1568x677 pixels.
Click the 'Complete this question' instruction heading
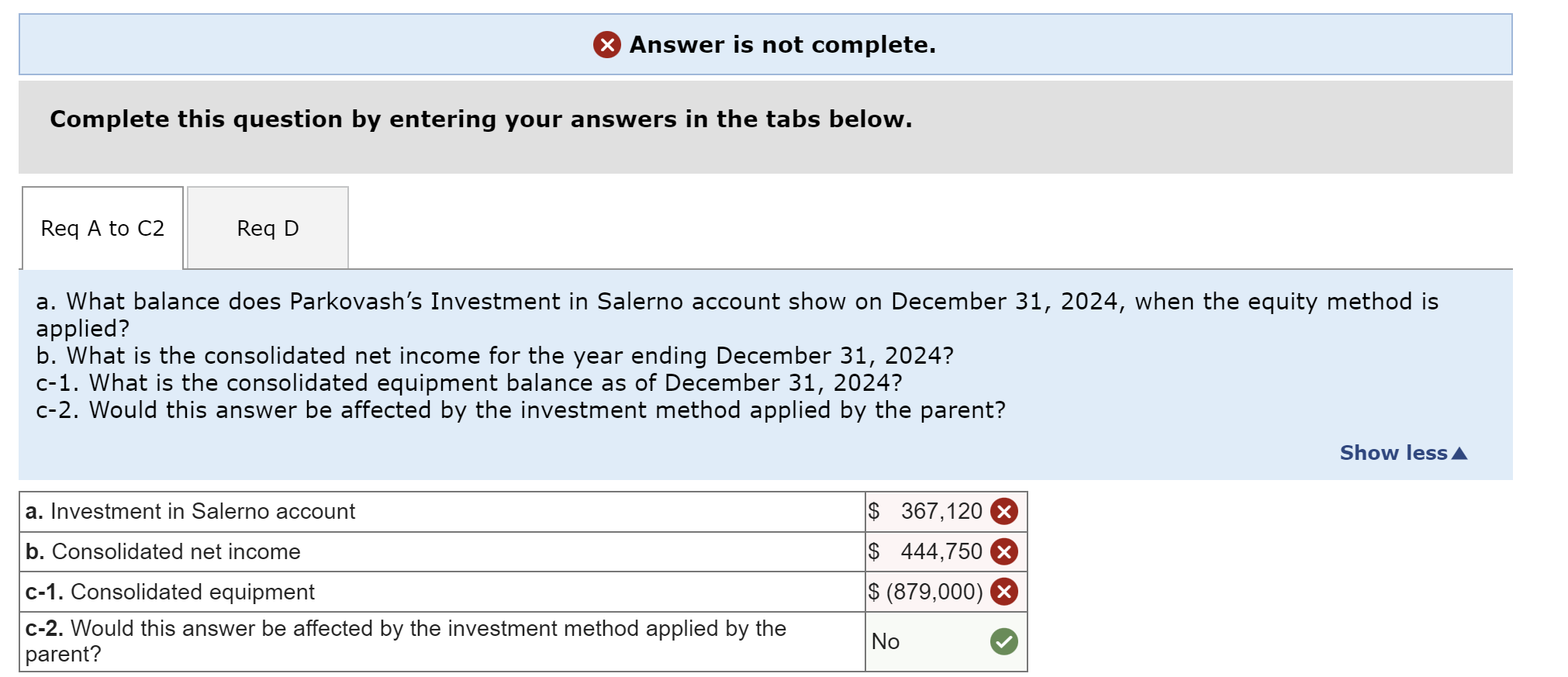481,119
